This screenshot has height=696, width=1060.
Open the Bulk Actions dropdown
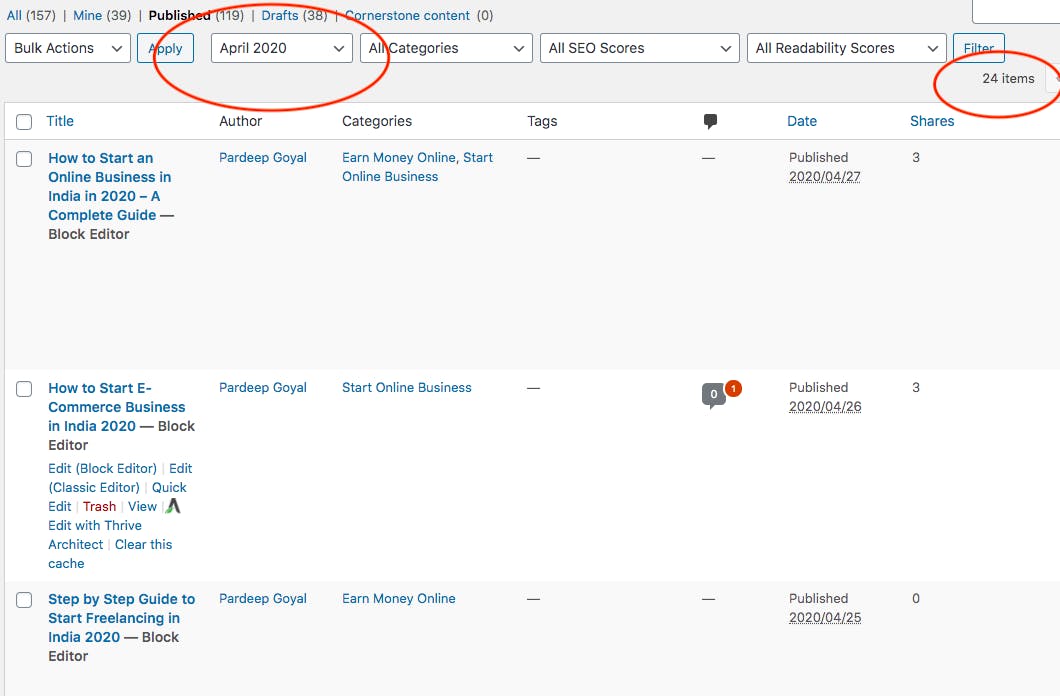click(68, 48)
